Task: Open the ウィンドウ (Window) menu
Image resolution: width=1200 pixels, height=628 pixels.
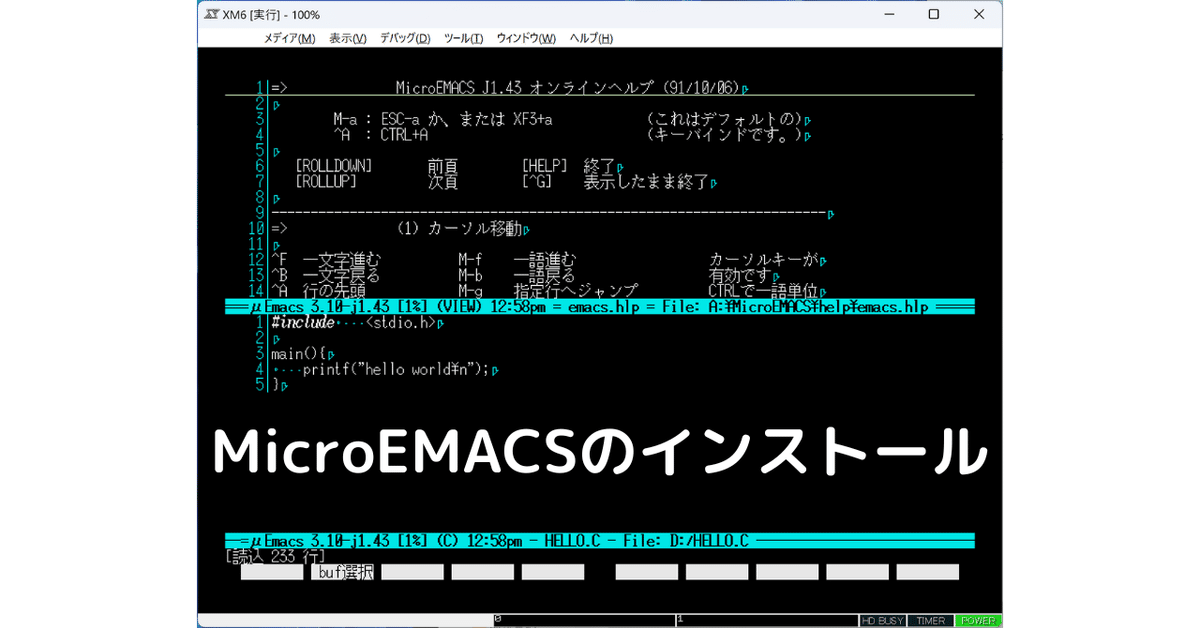Action: click(x=524, y=37)
